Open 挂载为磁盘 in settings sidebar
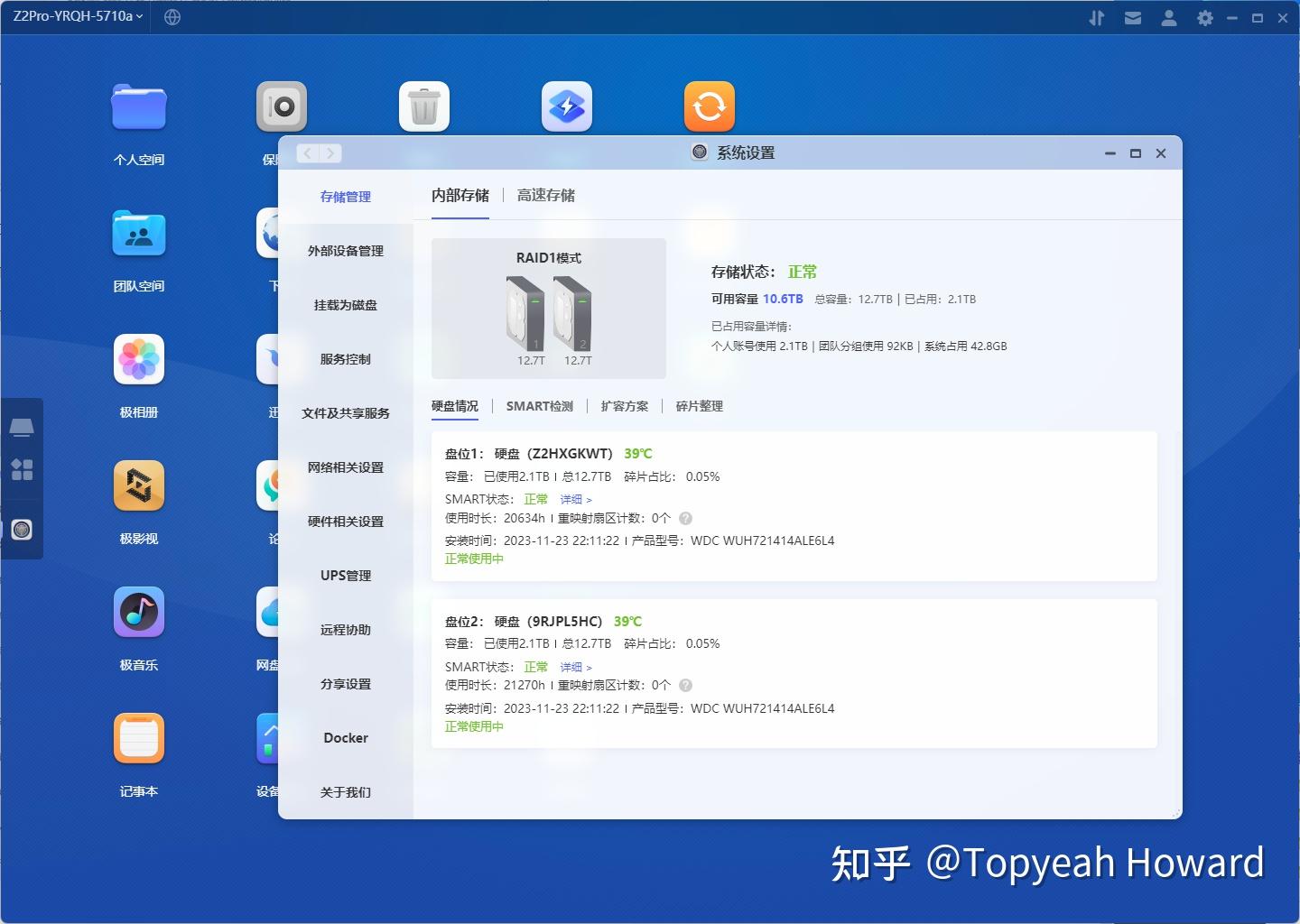 point(346,305)
